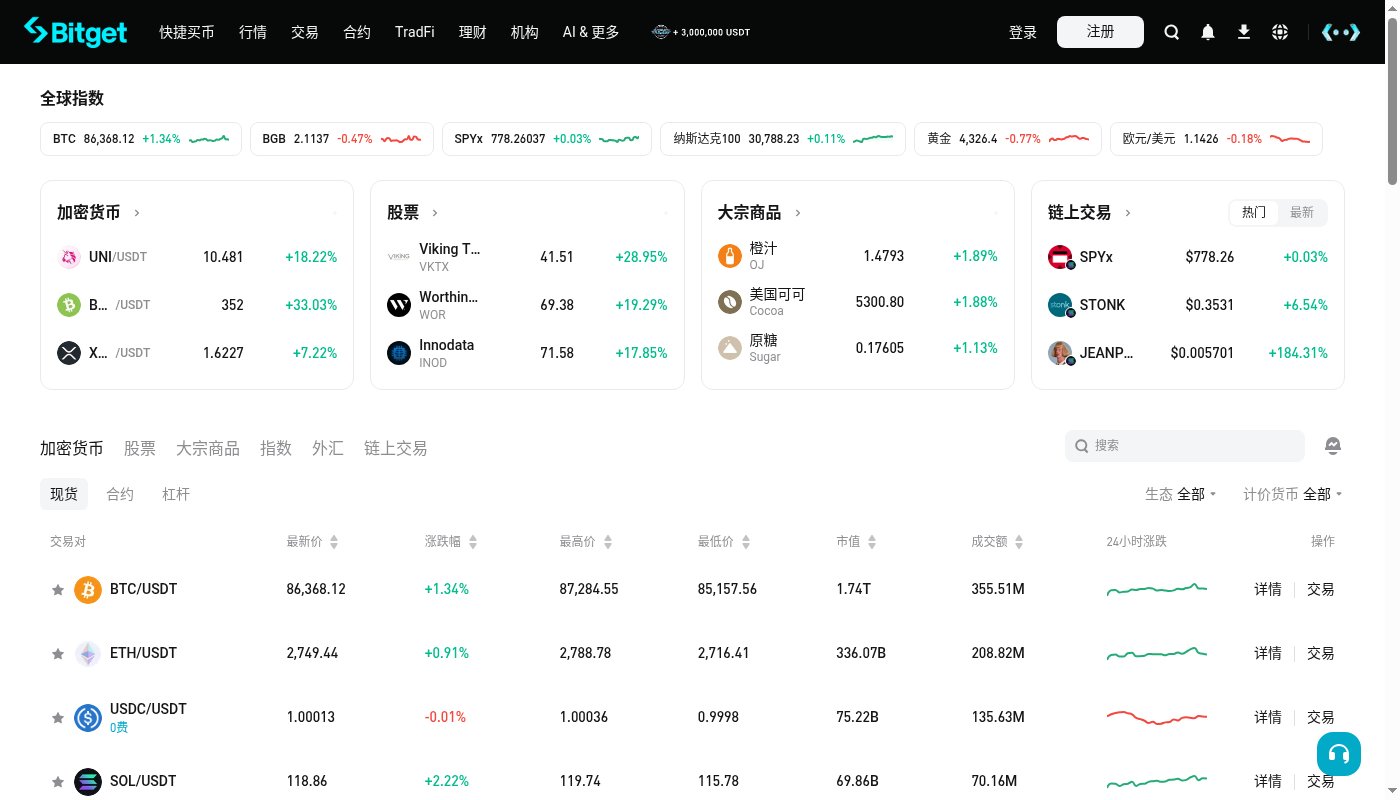
Task: Open the search magnifier icon in header
Action: coord(1172,32)
